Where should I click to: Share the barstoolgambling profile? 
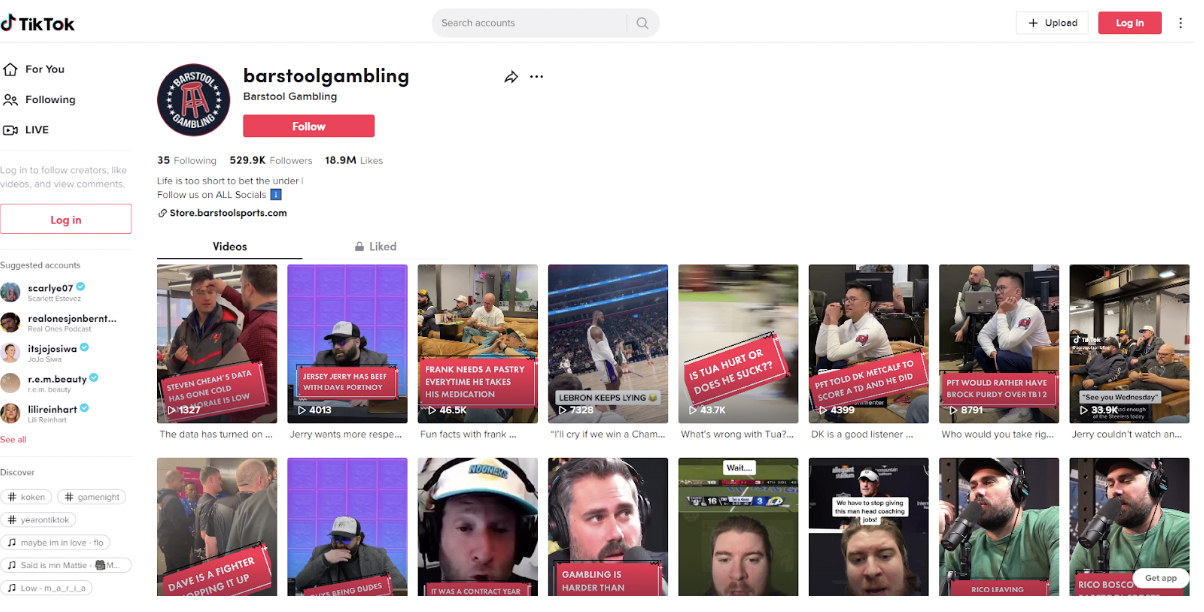pos(511,77)
